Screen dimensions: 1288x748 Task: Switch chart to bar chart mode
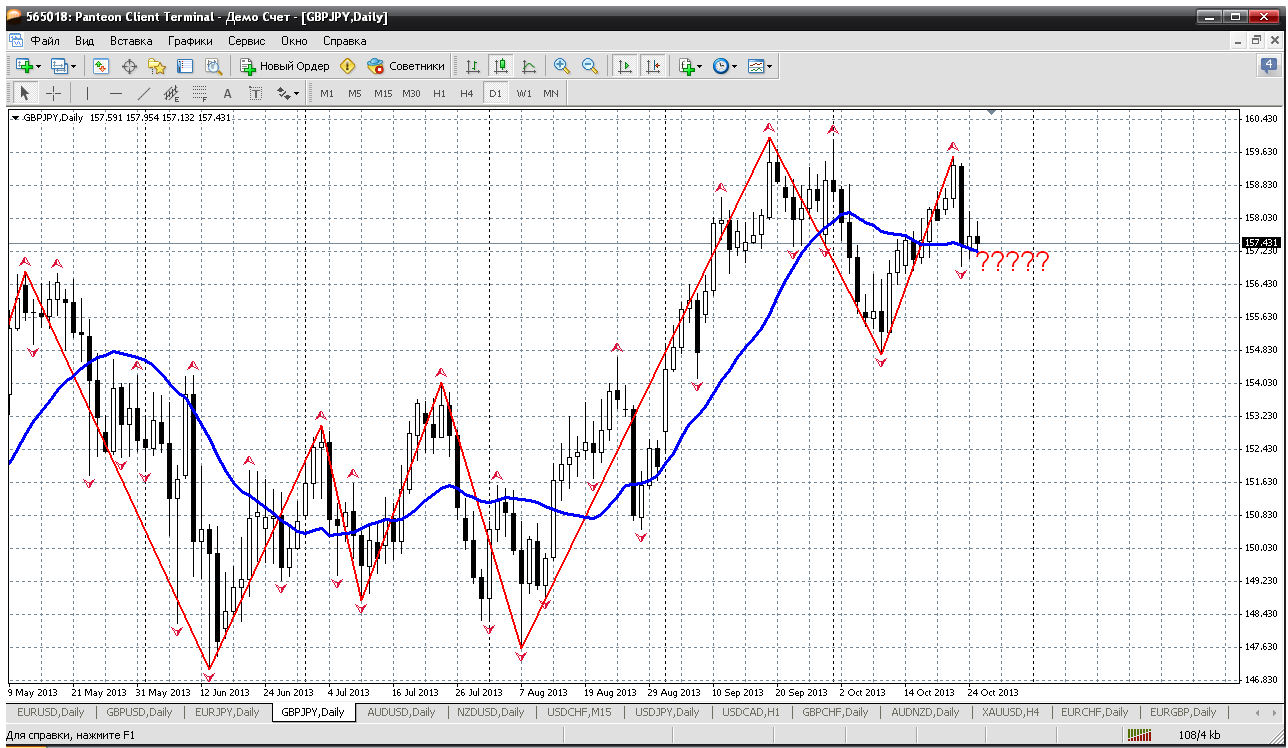tap(473, 66)
